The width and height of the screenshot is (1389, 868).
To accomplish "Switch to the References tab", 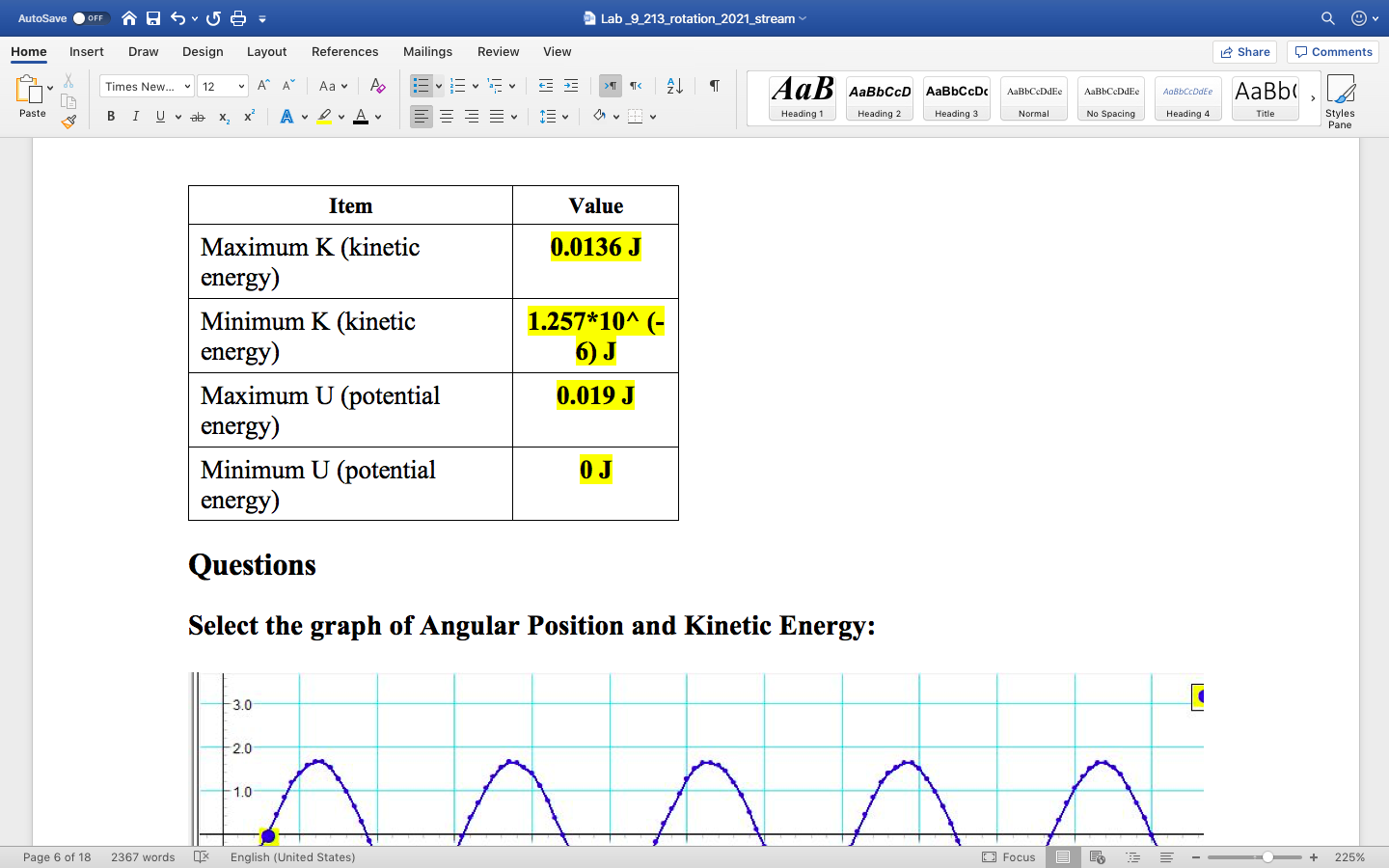I will click(344, 52).
